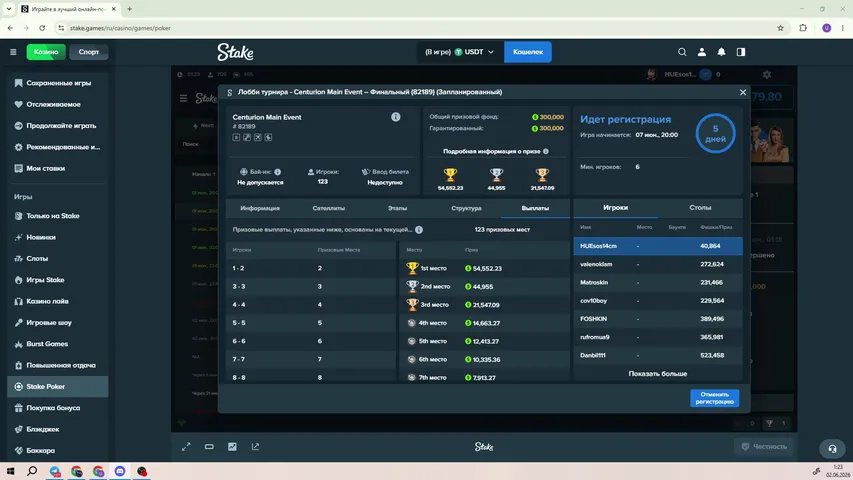Click the browser address bar
853x480 pixels.
click(x=413, y=28)
